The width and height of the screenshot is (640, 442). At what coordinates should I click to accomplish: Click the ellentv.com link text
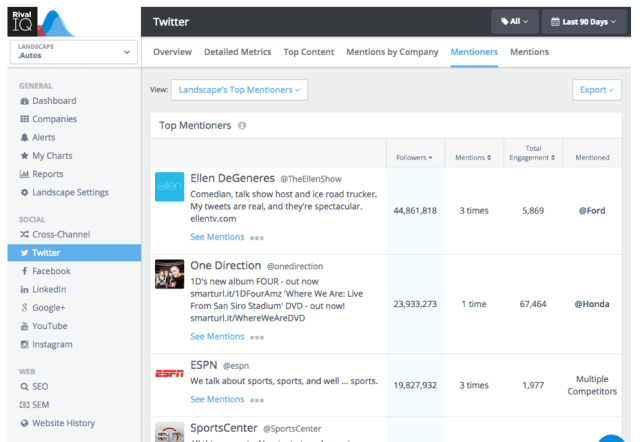pyautogui.click(x=213, y=219)
